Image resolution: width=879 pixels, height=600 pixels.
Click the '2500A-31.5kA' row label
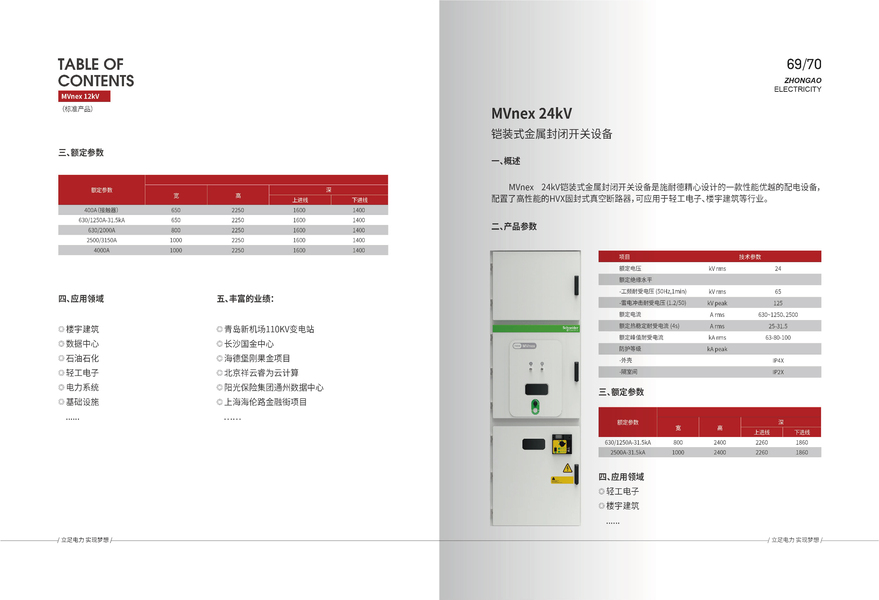628,452
